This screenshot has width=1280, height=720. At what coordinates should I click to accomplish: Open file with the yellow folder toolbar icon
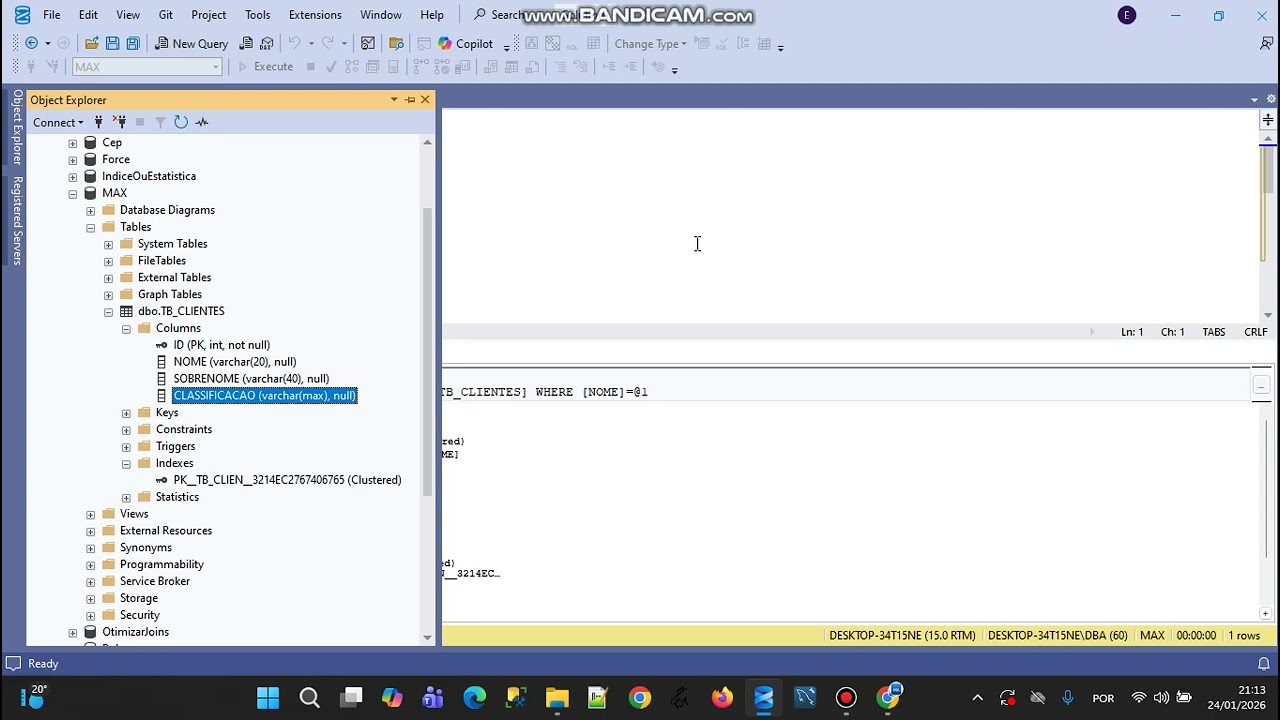(x=92, y=43)
